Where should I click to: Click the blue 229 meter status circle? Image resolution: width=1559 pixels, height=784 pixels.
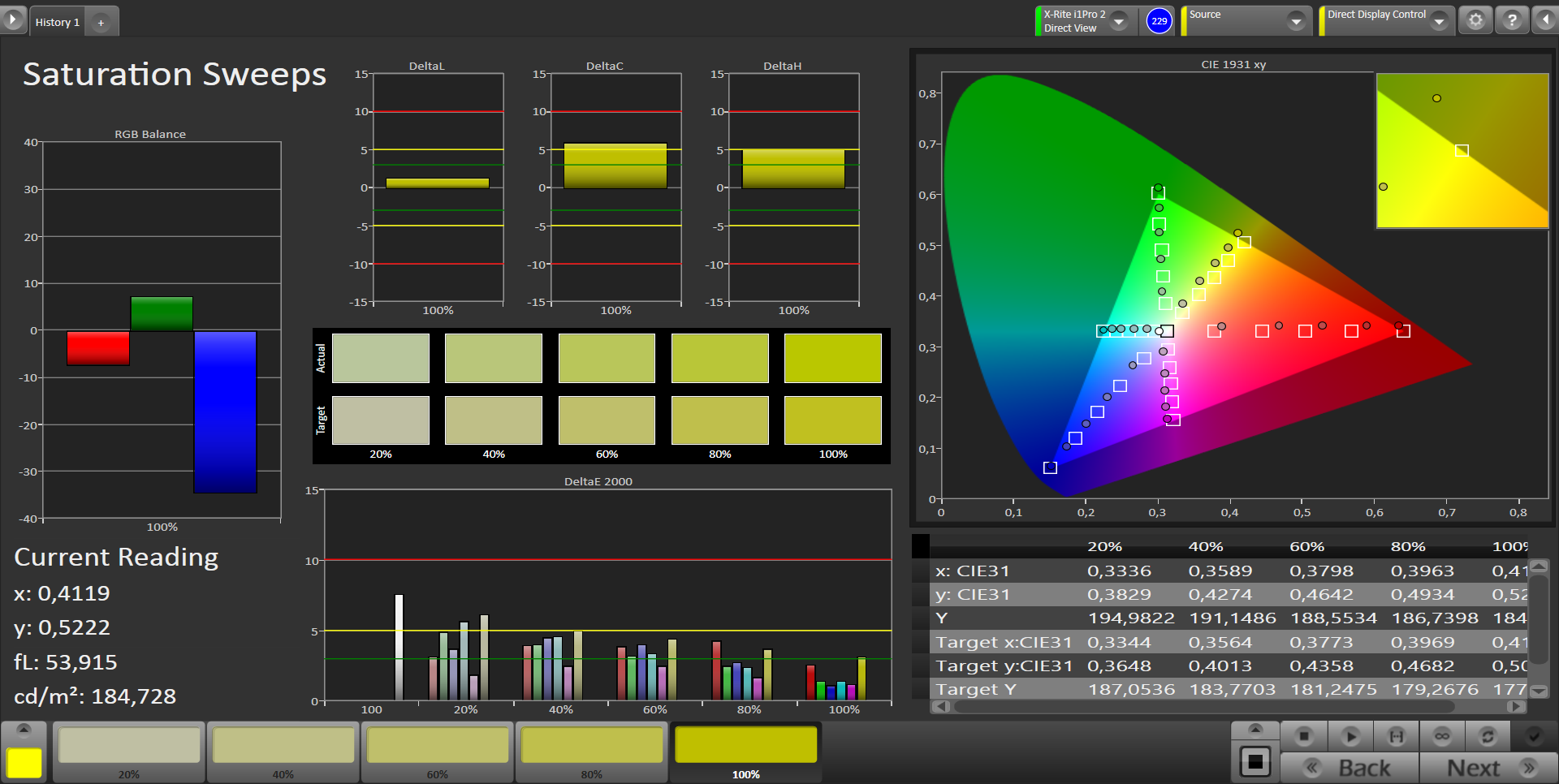click(x=1159, y=21)
